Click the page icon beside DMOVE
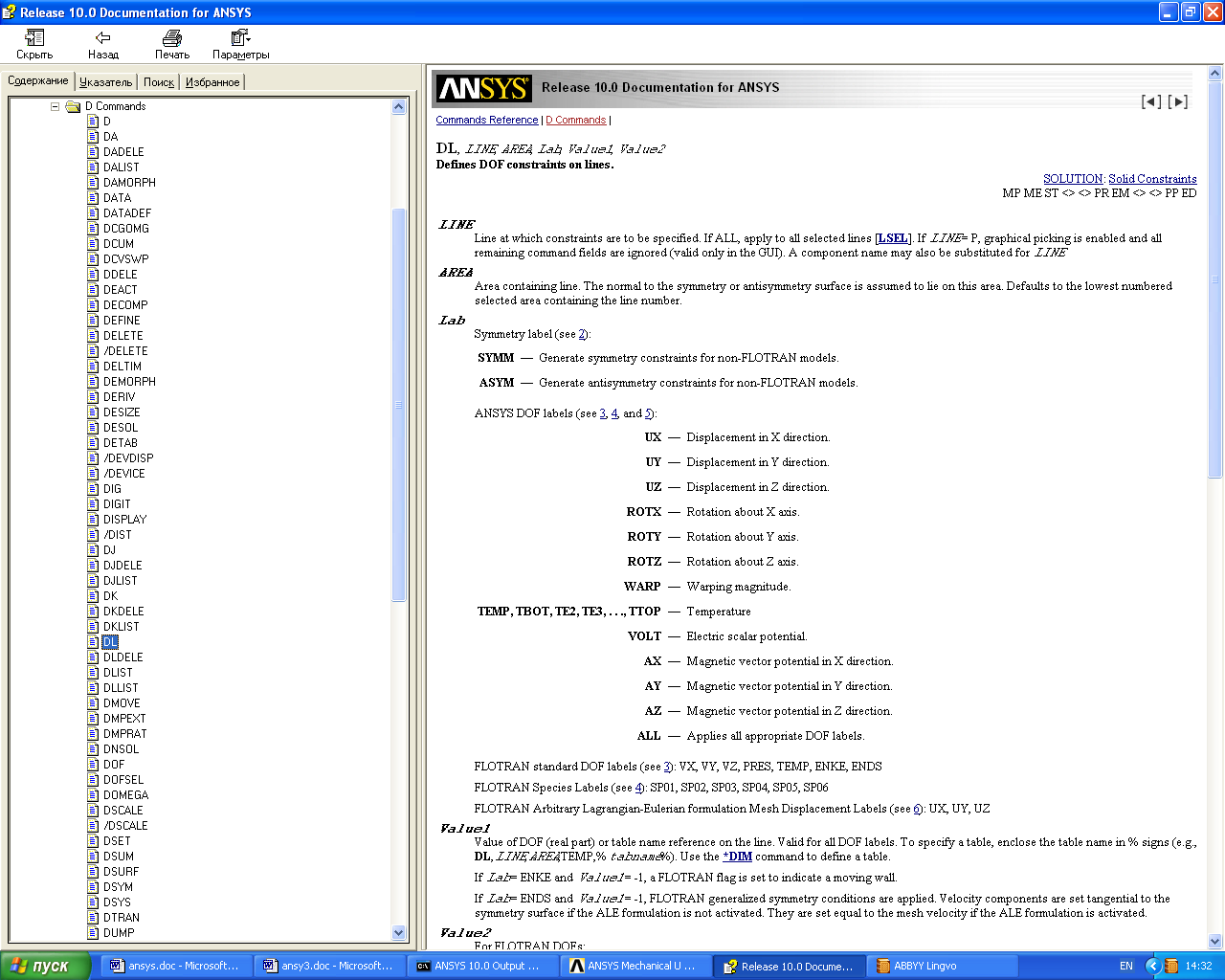Viewport: 1225px width, 980px height. click(x=93, y=703)
